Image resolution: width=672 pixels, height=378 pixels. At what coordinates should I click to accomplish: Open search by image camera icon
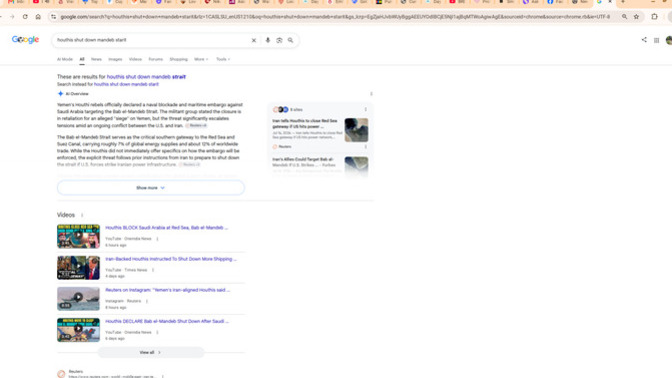[x=279, y=40]
